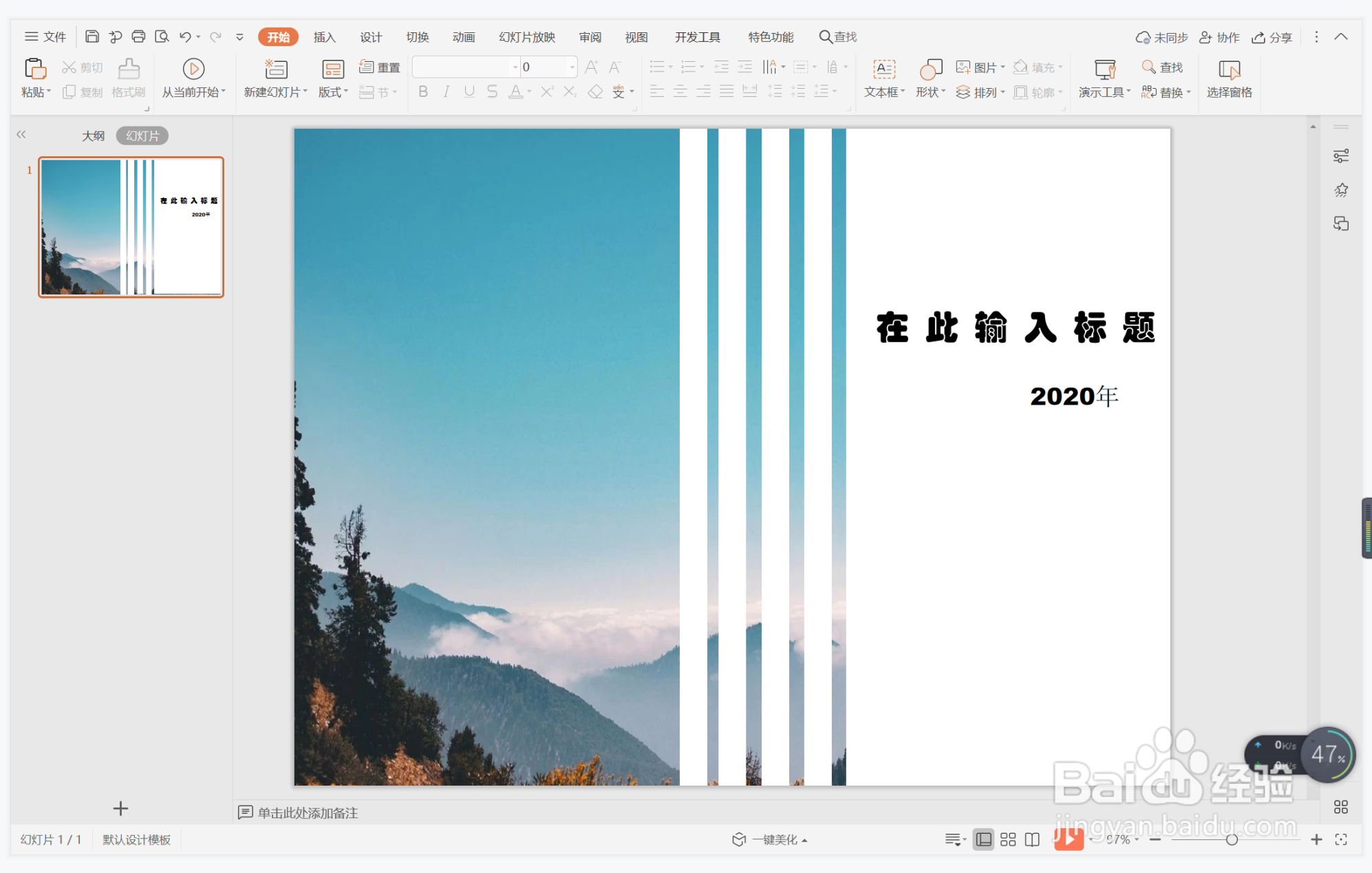Click the print icon in quick toolbar
1372x873 pixels.
[x=138, y=36]
